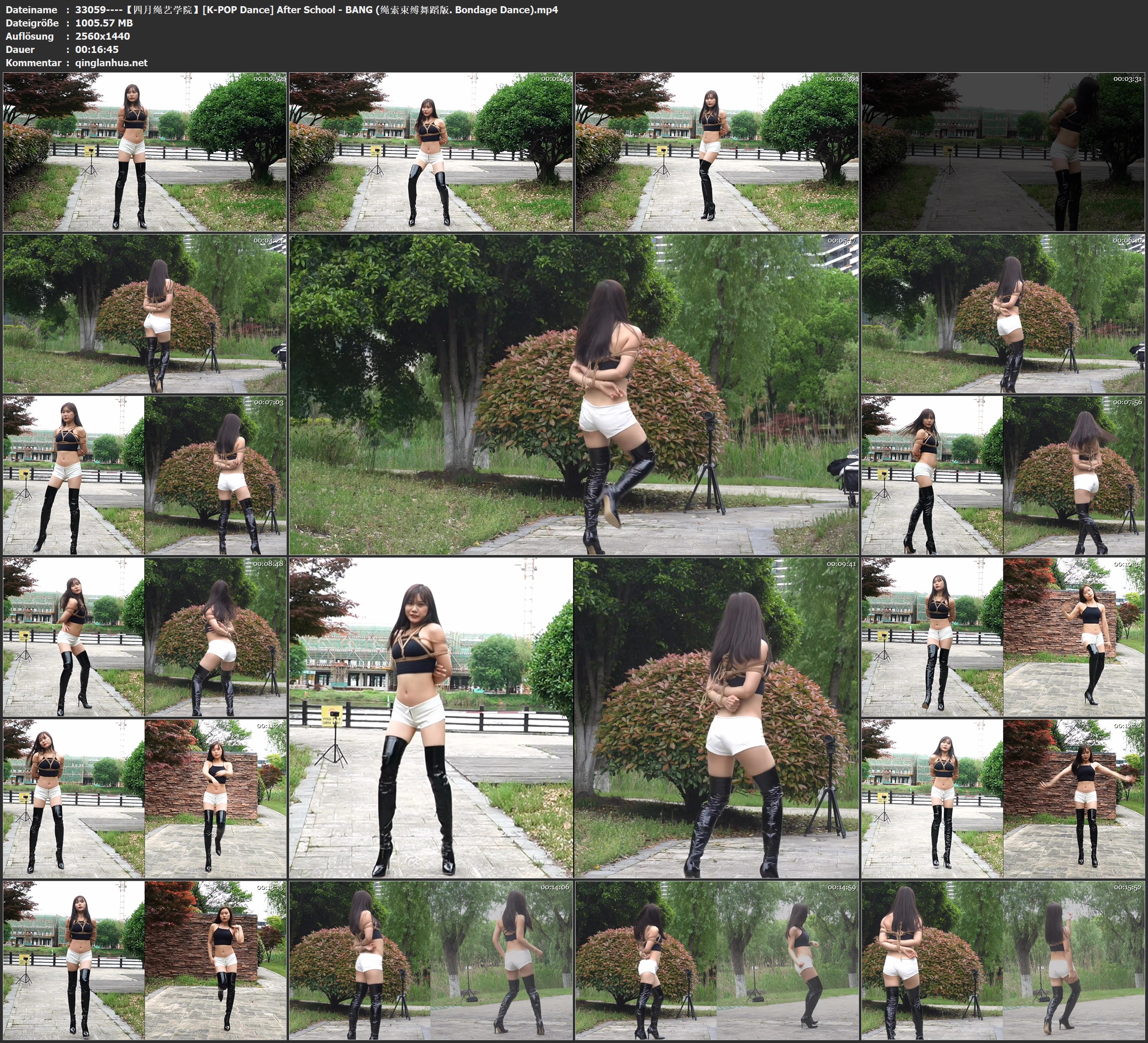1148x1043 pixels.
Task: Click the thumbnail timestamped 00:11:27
Action: click(x=145, y=799)
